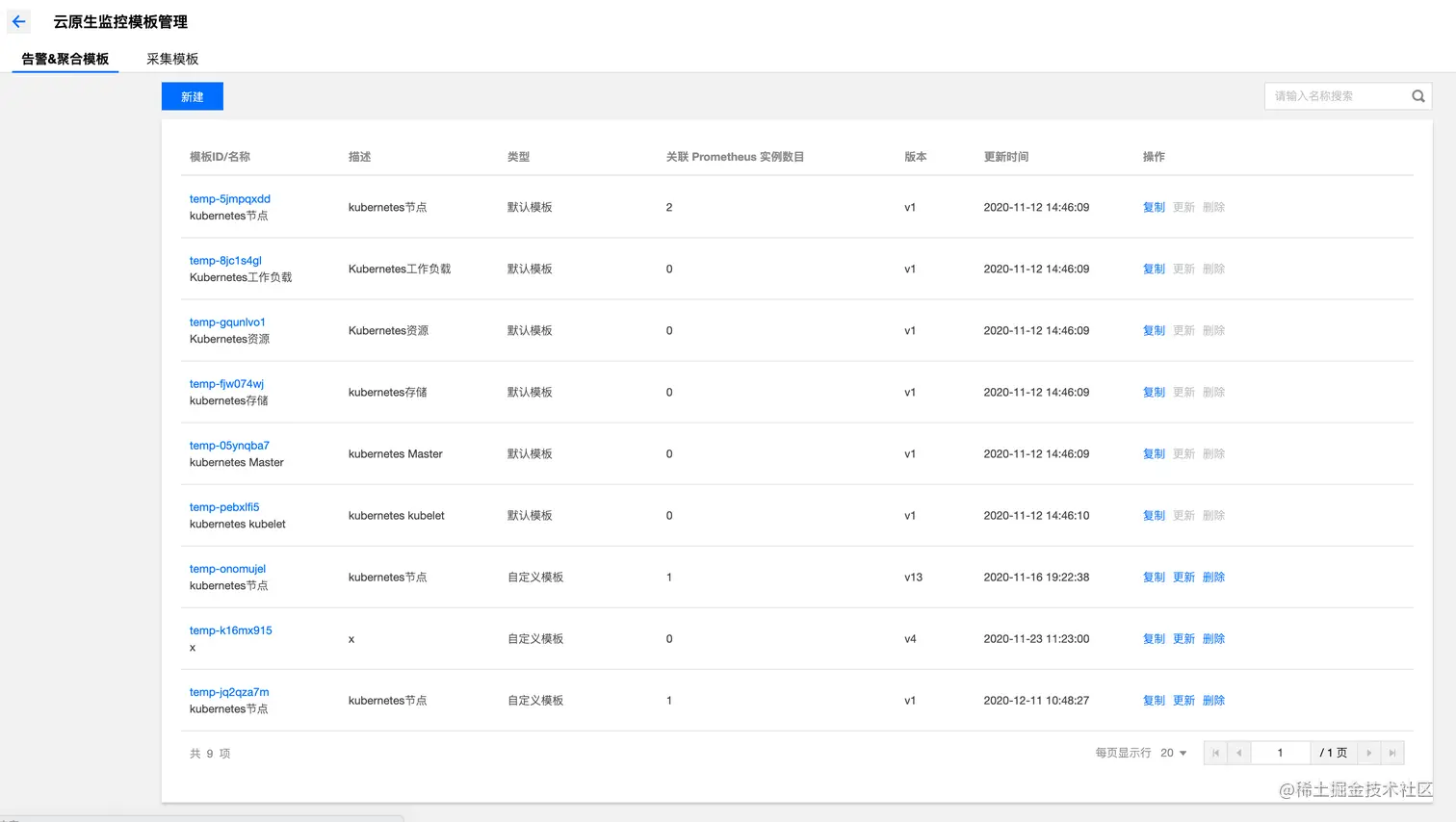Image resolution: width=1456 pixels, height=822 pixels.
Task: Click 复制 for temp-5jmpqxdd
Action: coord(1154,207)
